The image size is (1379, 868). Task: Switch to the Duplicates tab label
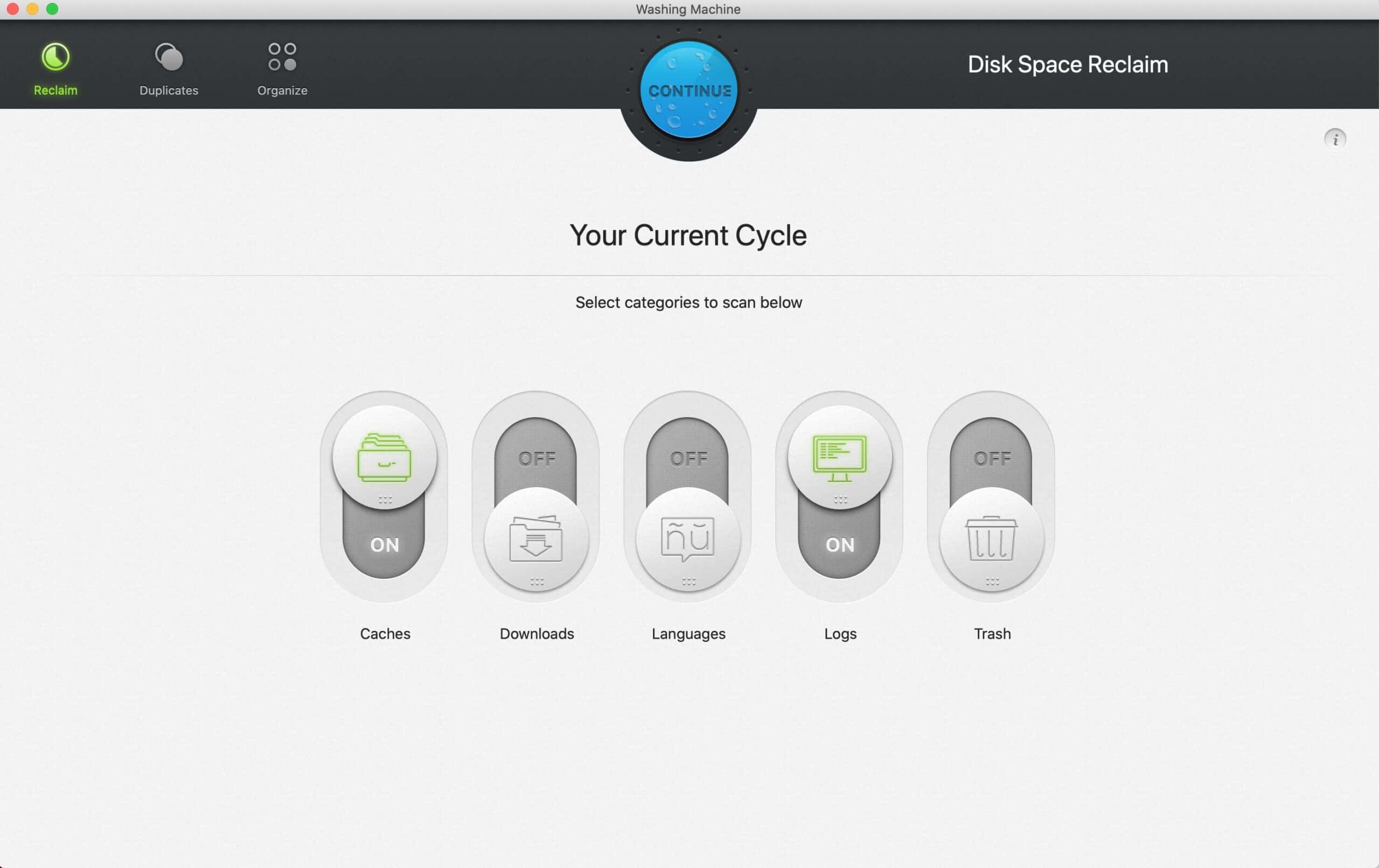[169, 90]
